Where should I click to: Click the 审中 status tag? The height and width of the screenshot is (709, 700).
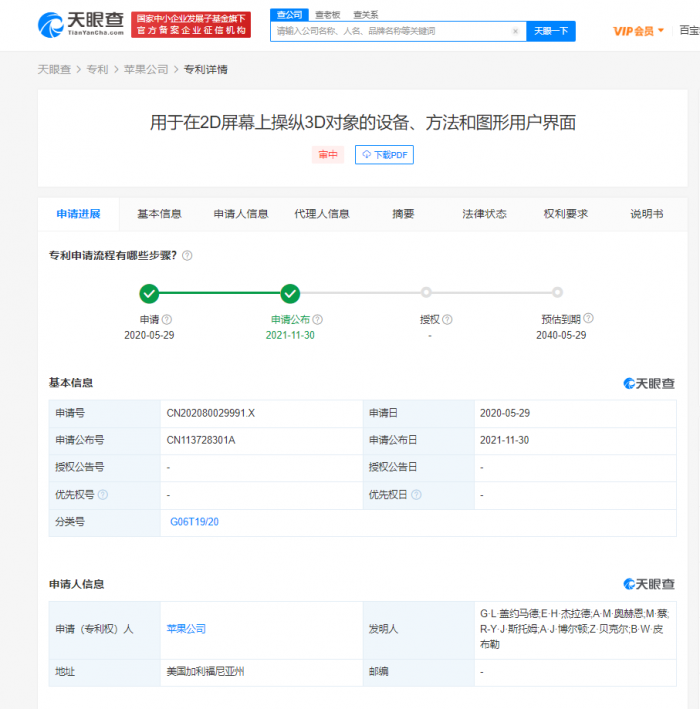(328, 155)
